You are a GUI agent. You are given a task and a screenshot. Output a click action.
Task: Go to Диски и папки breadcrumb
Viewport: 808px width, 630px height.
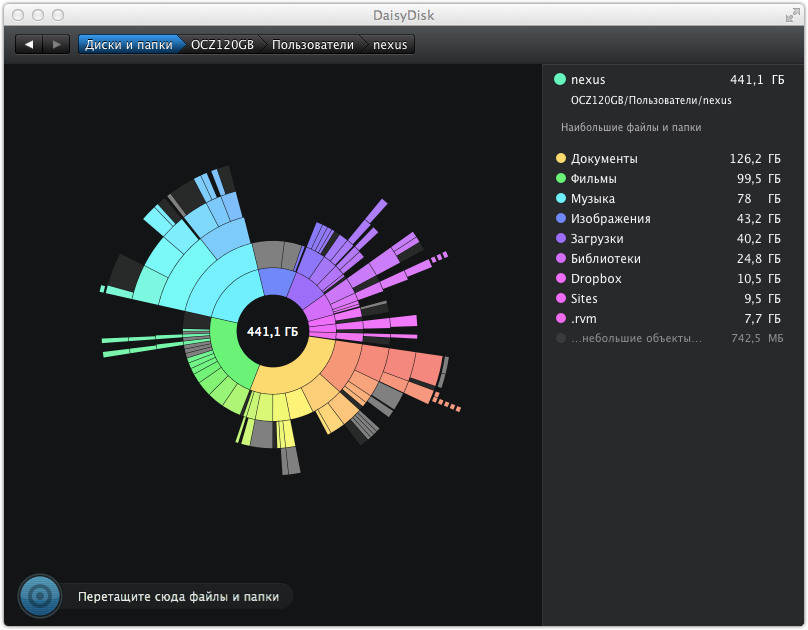(128, 45)
